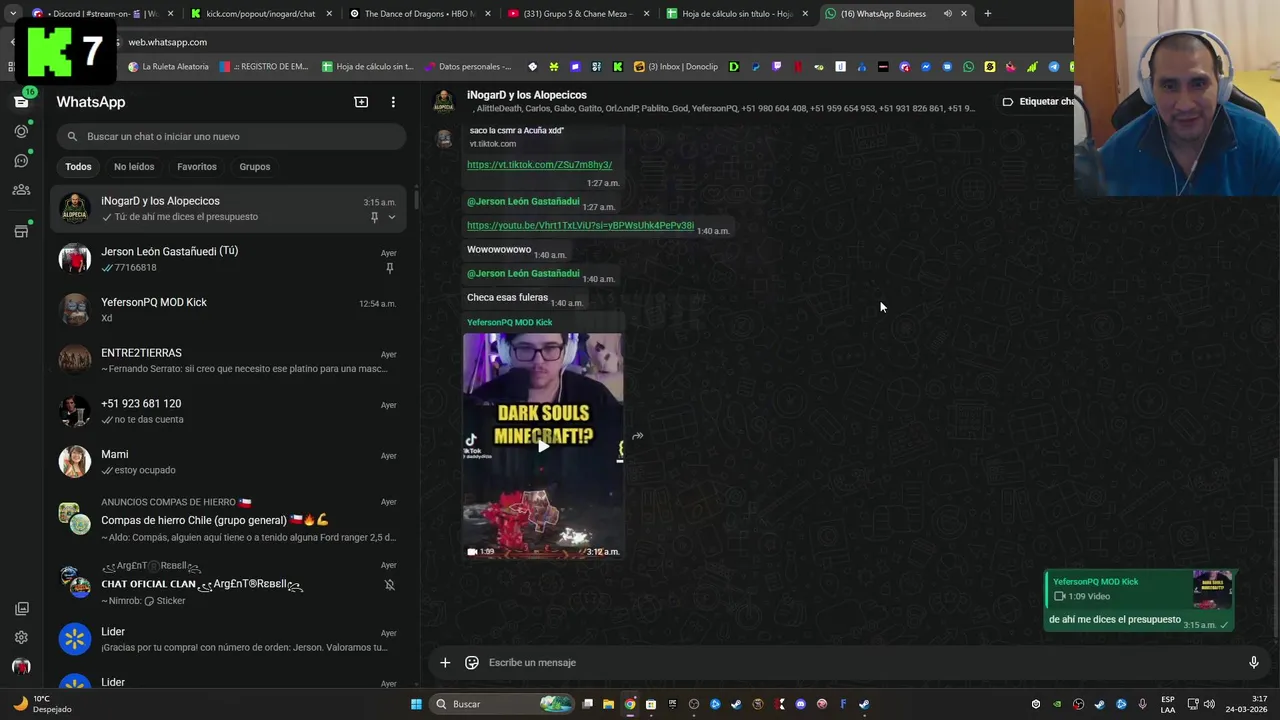Screen dimensions: 1280x720
Task: Switch to the kick.com popout chat tab
Action: (260, 14)
